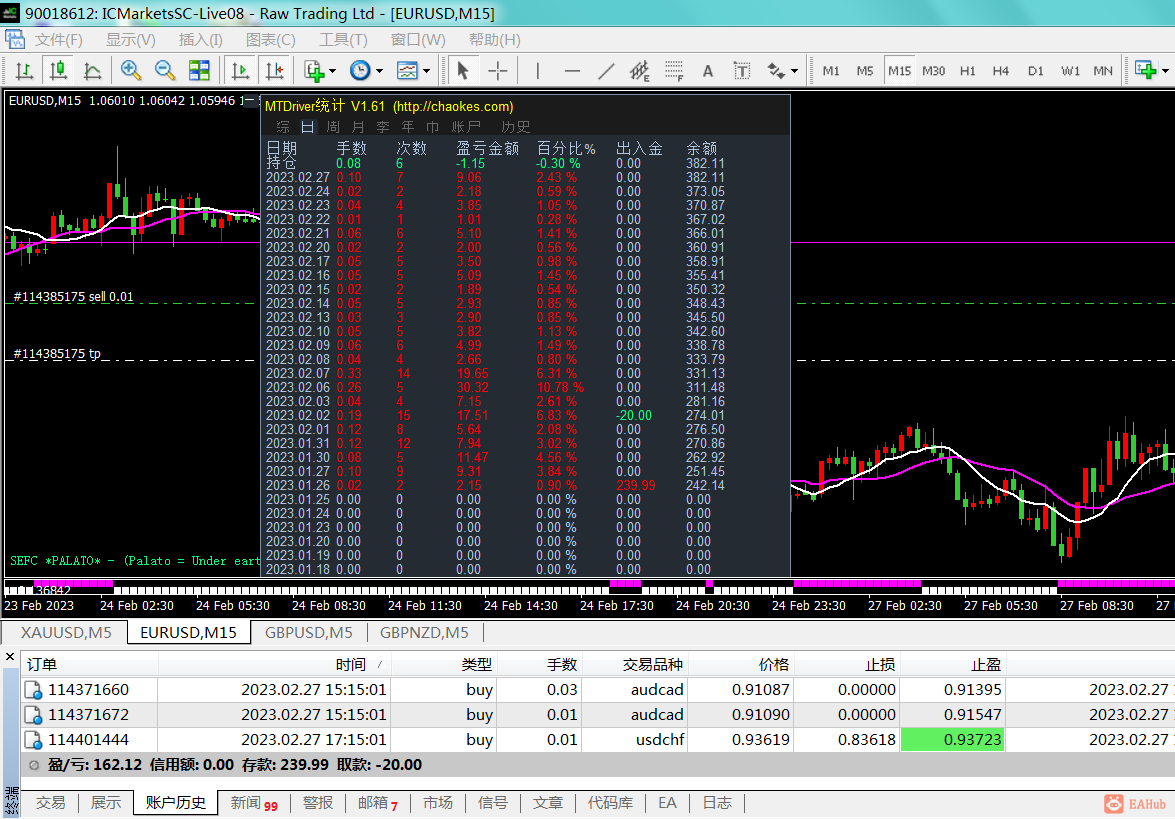The height and width of the screenshot is (819, 1175).
Task: Open the 交易 terminal tab
Action: [x=50, y=803]
